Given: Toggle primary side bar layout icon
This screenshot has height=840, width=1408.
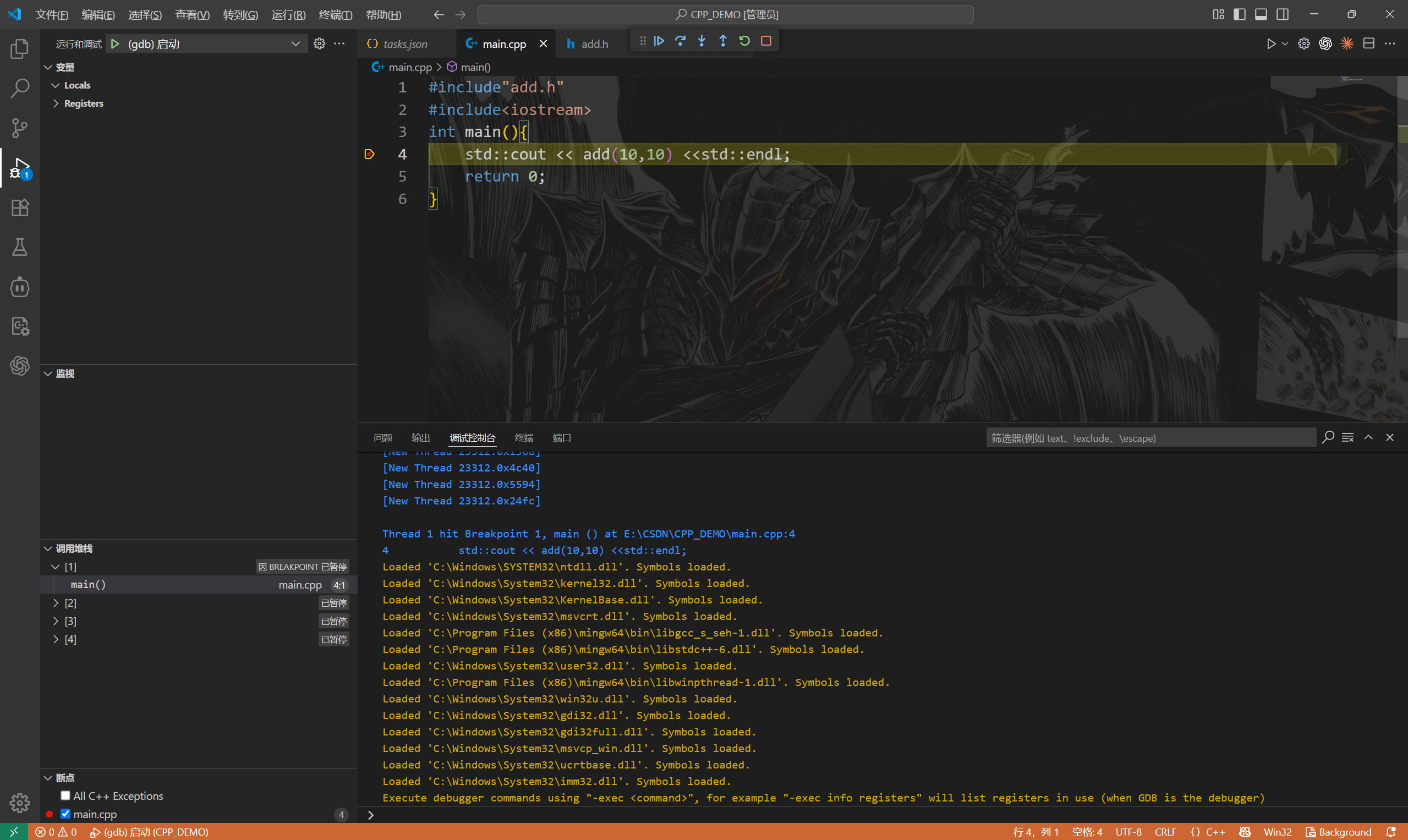Looking at the screenshot, I should [1239, 14].
